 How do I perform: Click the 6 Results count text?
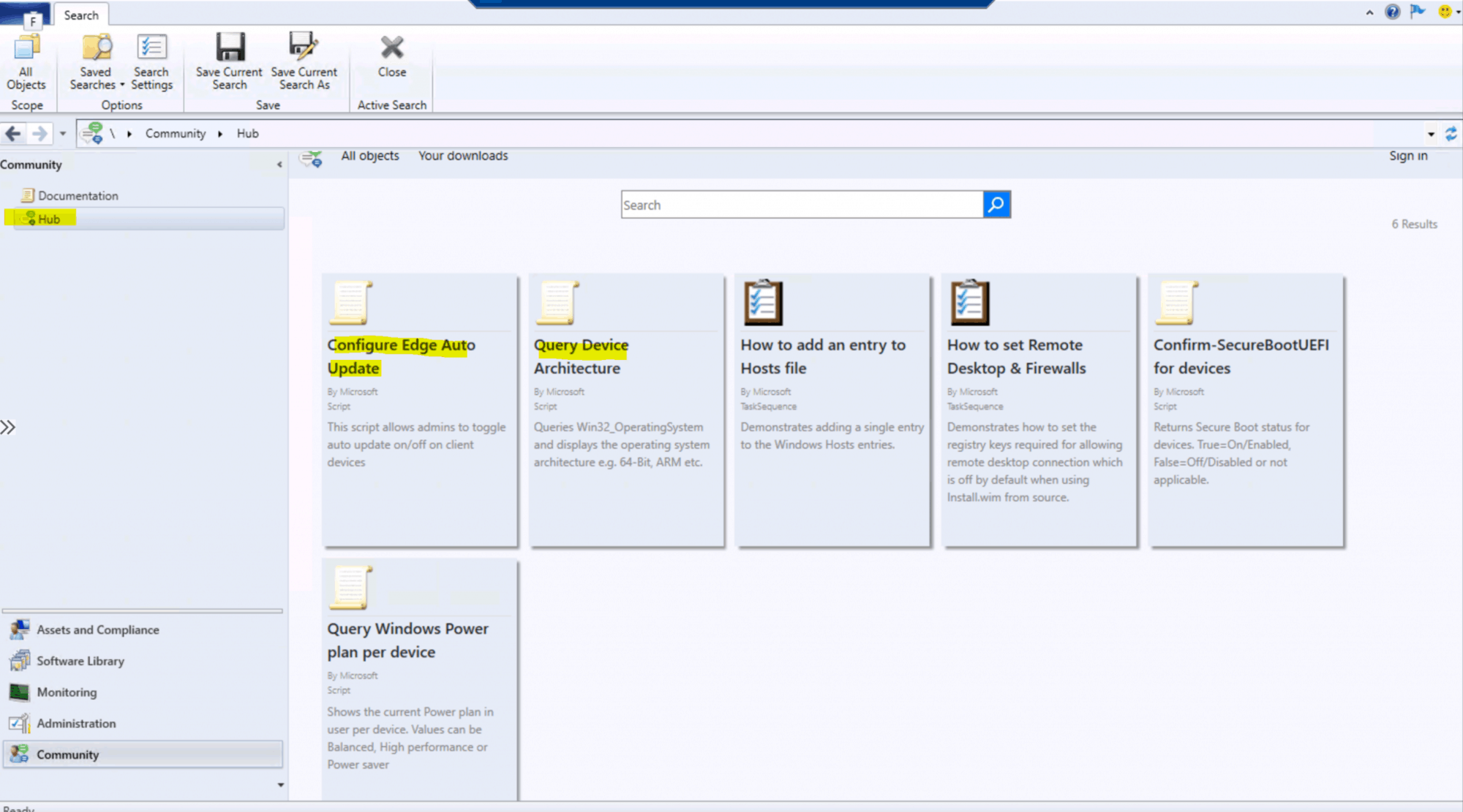point(1414,224)
